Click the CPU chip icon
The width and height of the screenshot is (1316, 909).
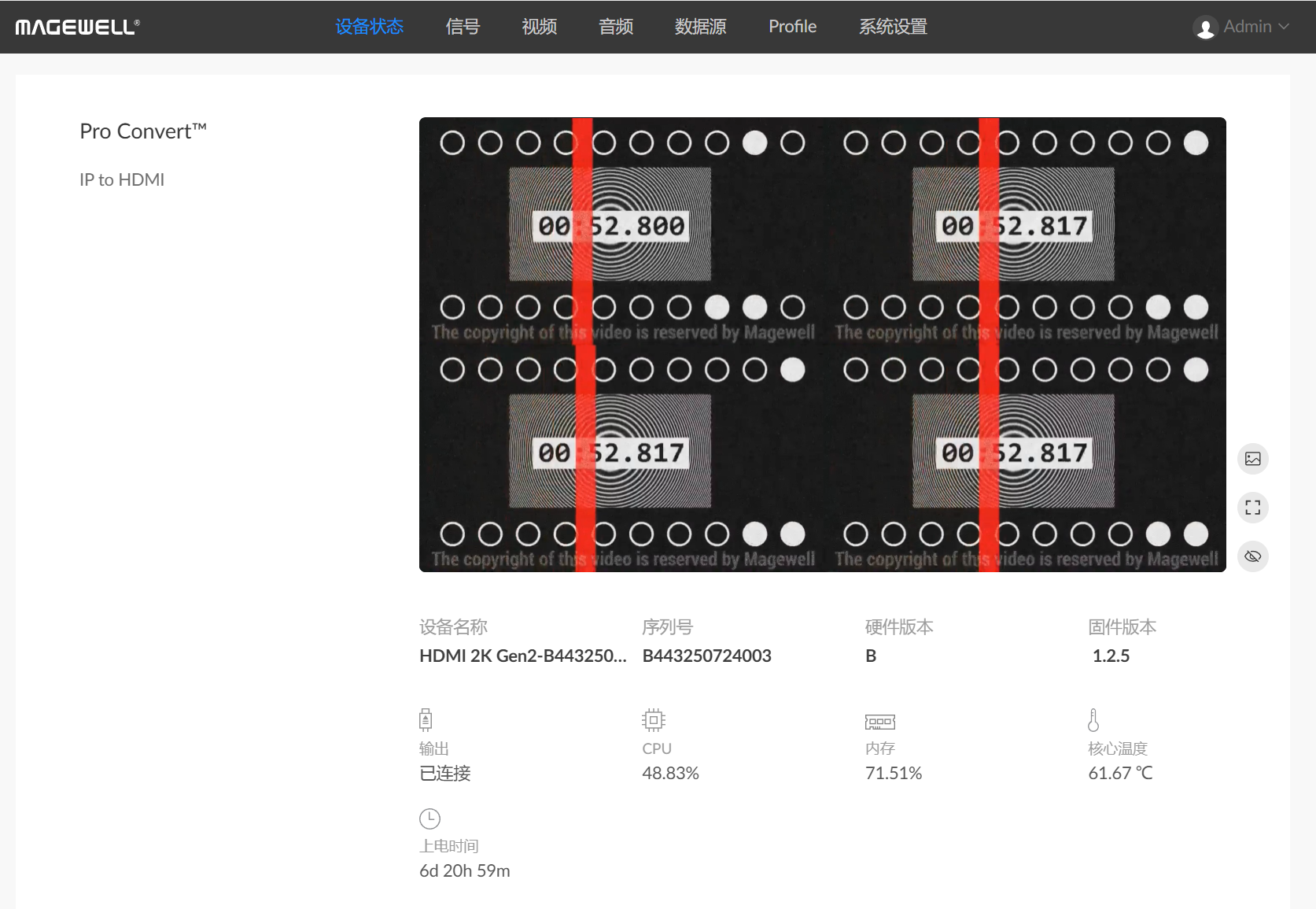653,719
